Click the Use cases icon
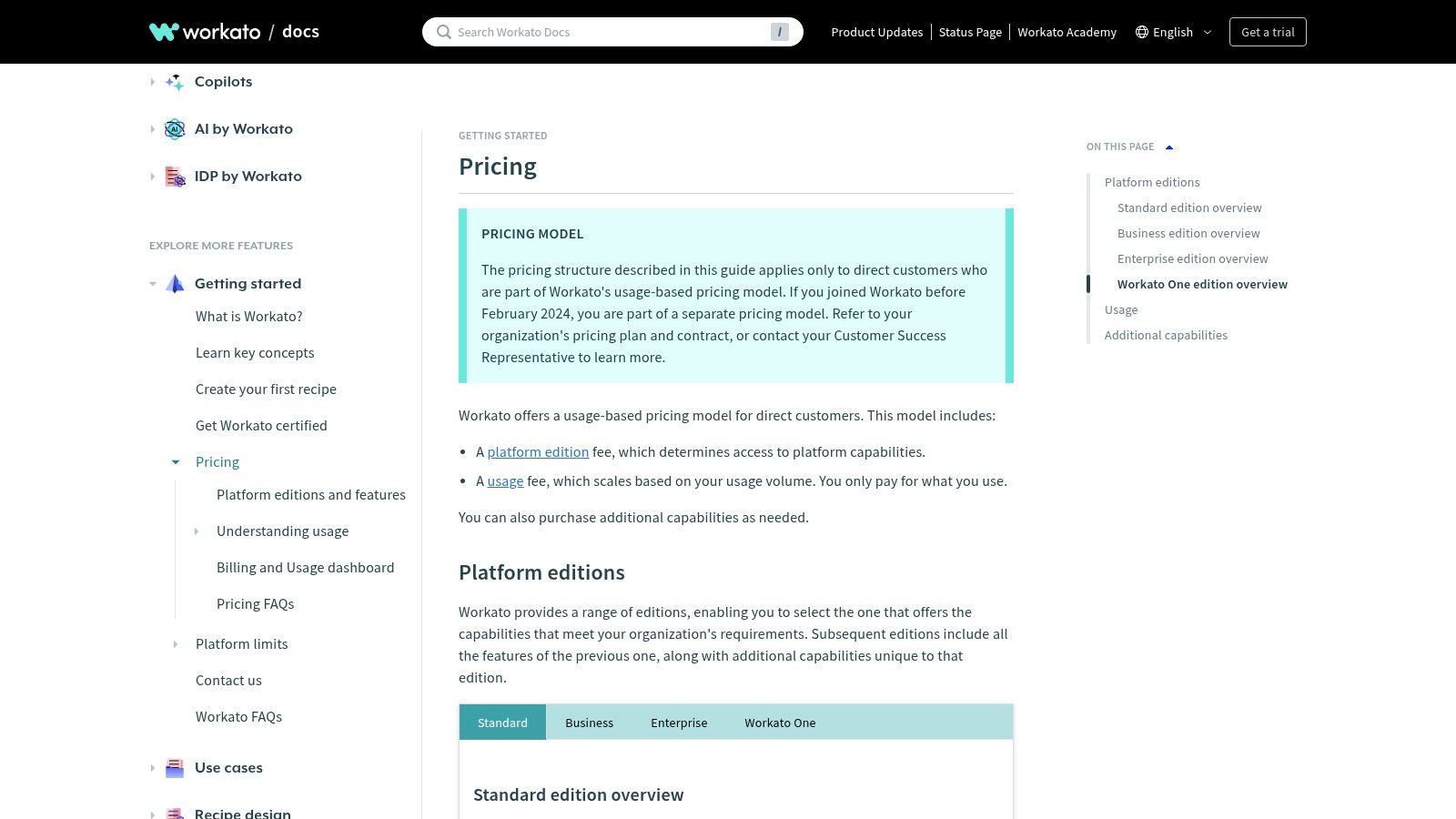The height and width of the screenshot is (819, 1456). [174, 767]
